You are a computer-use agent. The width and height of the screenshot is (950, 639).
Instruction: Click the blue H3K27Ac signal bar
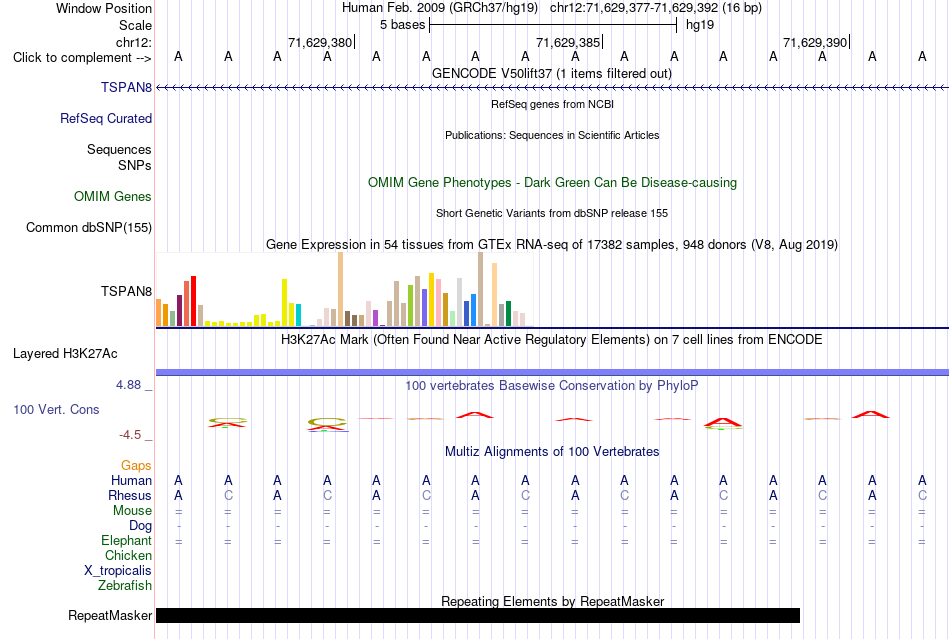click(552, 372)
